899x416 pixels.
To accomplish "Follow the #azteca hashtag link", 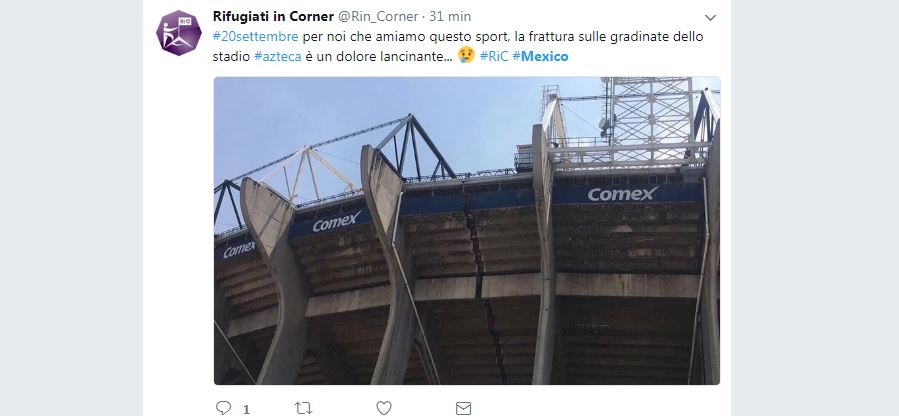I will [x=280, y=57].
